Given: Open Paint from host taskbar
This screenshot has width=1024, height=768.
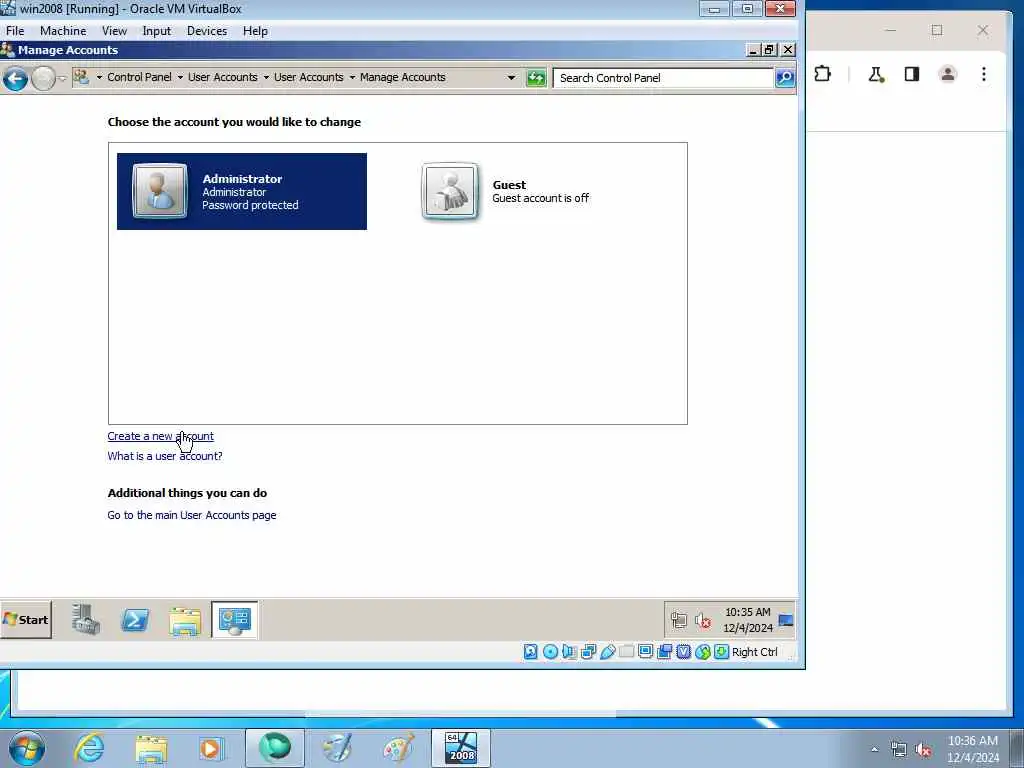Looking at the screenshot, I should (x=398, y=748).
